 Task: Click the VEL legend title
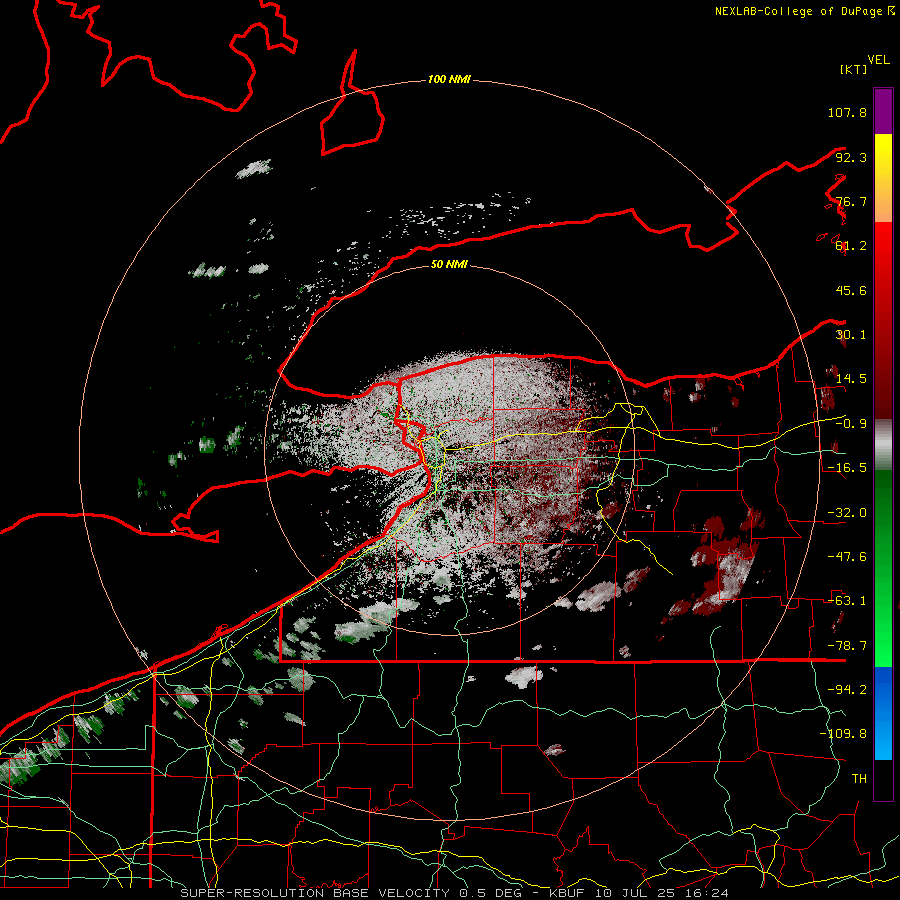click(x=878, y=60)
